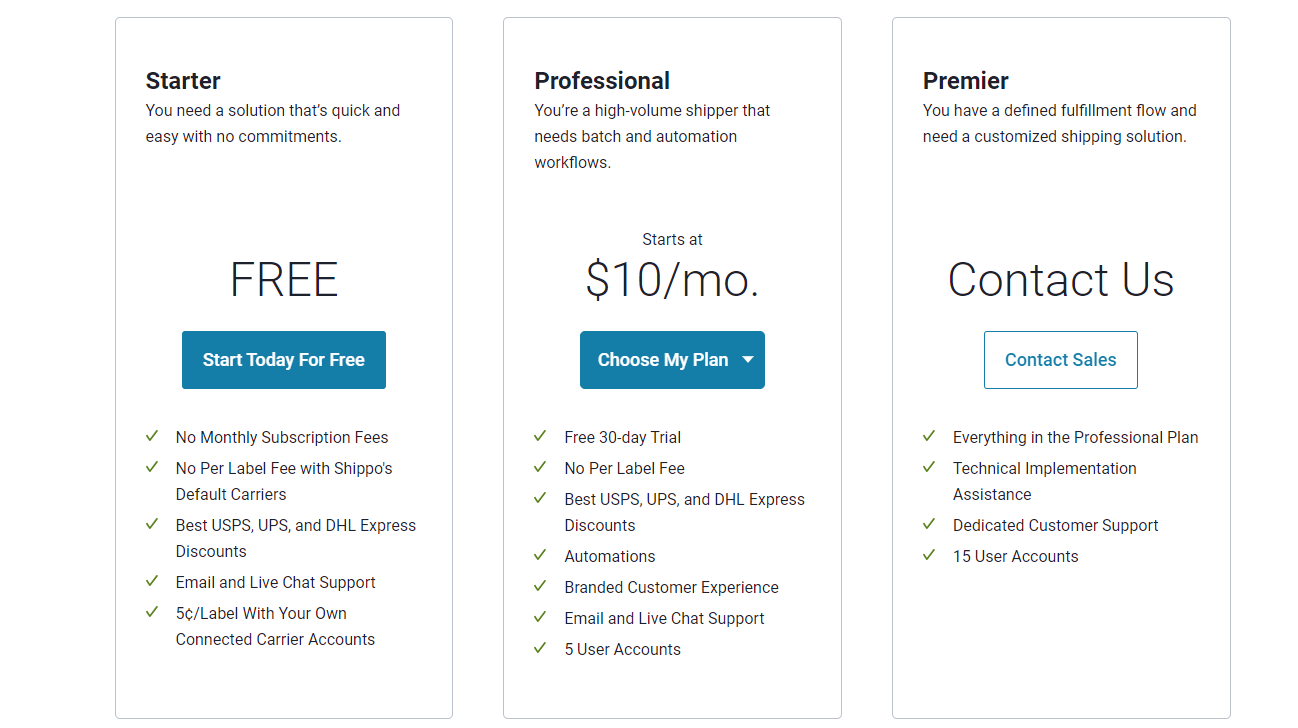
Task: Click checkmark beside Everything in the Professional Plan
Action: (x=929, y=436)
